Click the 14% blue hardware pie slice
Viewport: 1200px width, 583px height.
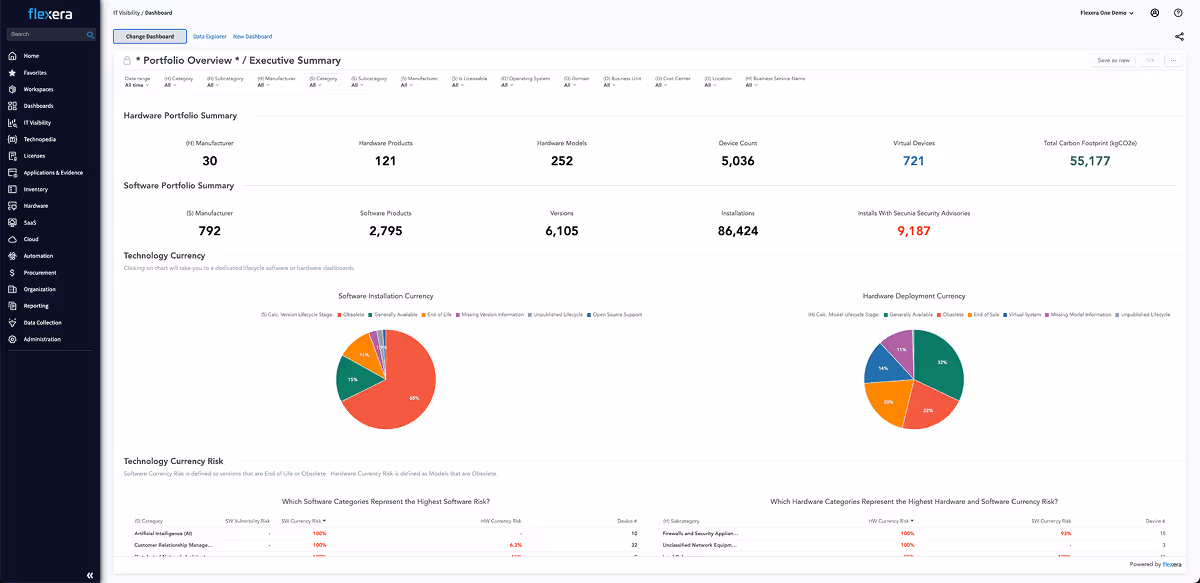882,368
